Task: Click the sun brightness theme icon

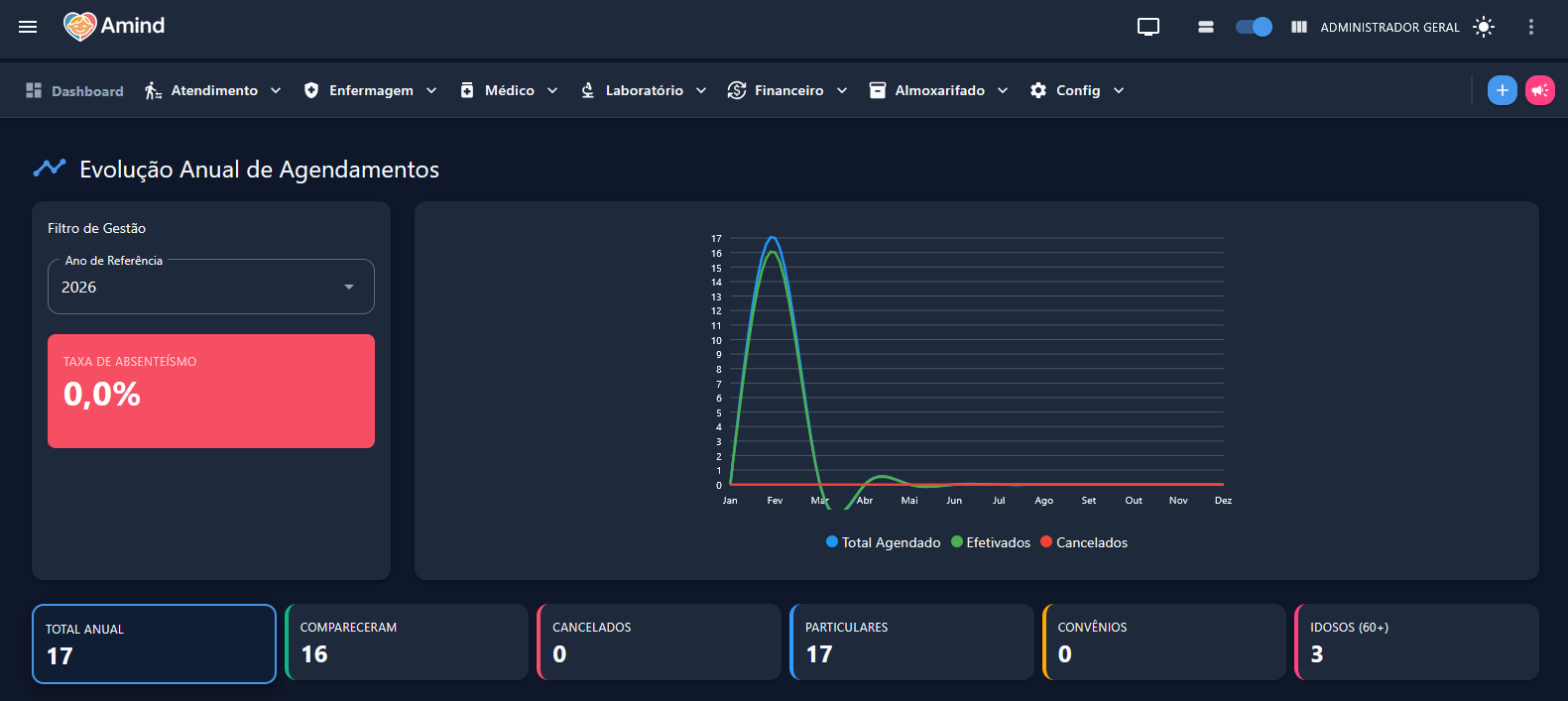Action: coord(1484,27)
